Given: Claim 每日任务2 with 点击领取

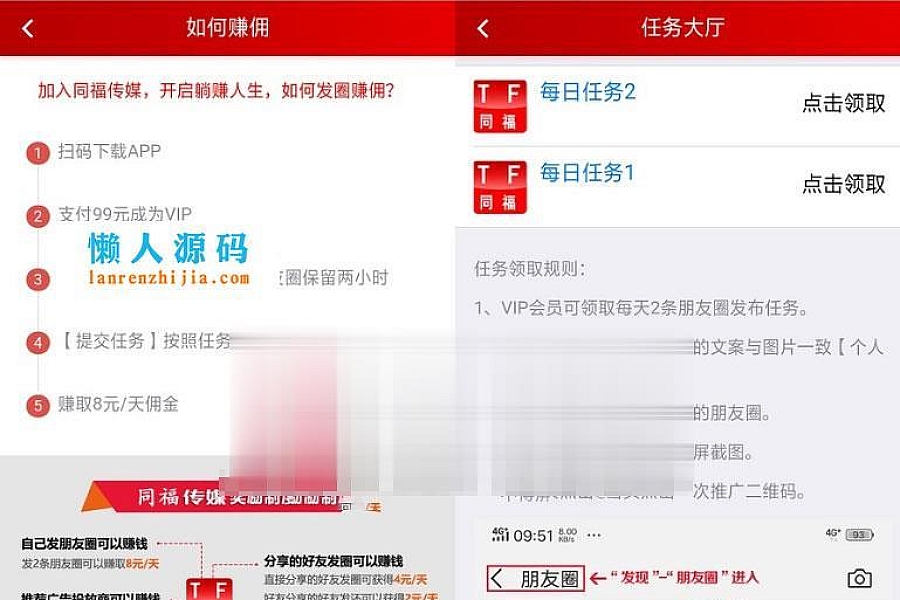Looking at the screenshot, I should coord(843,103).
